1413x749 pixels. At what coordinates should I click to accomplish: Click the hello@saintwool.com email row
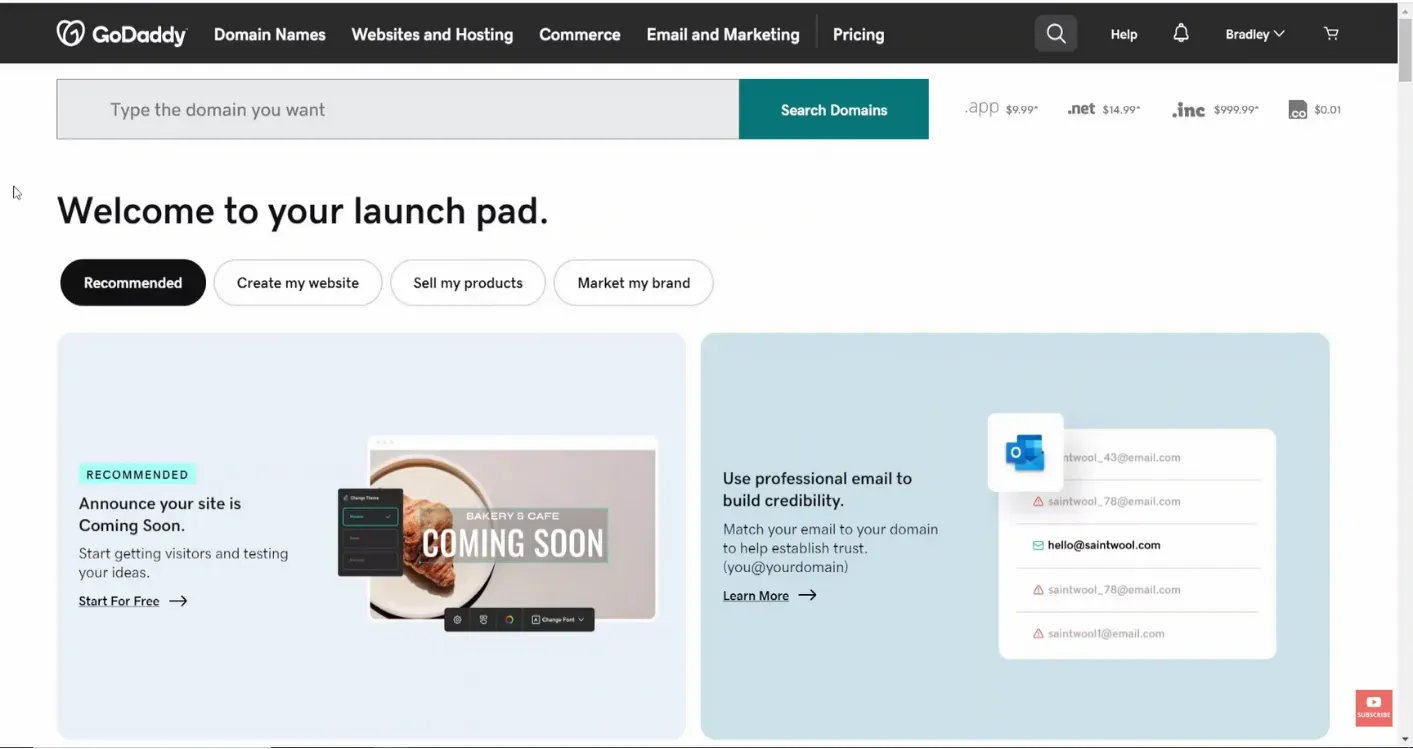point(1138,546)
